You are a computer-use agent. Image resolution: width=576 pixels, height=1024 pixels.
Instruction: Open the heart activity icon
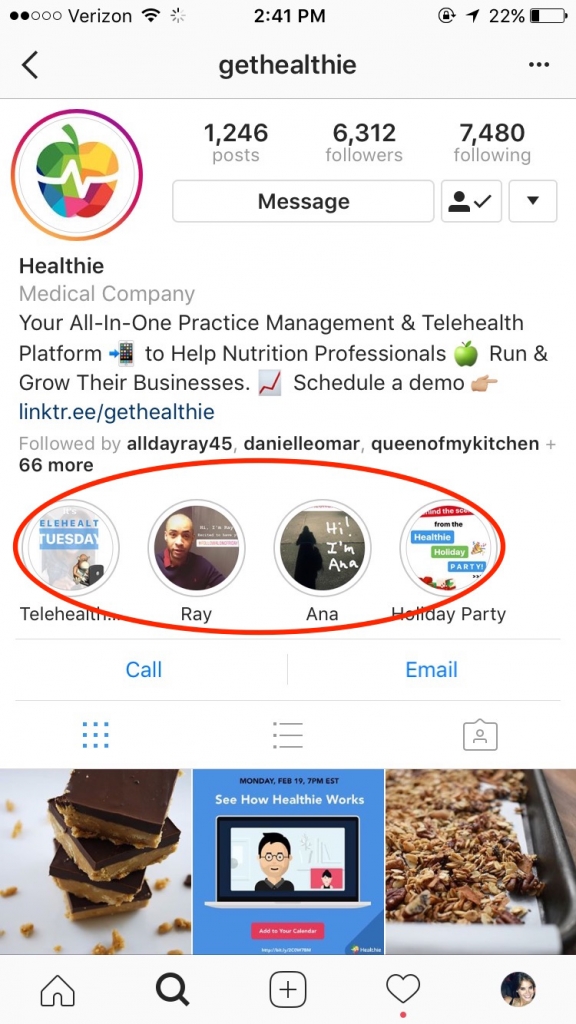[403, 991]
